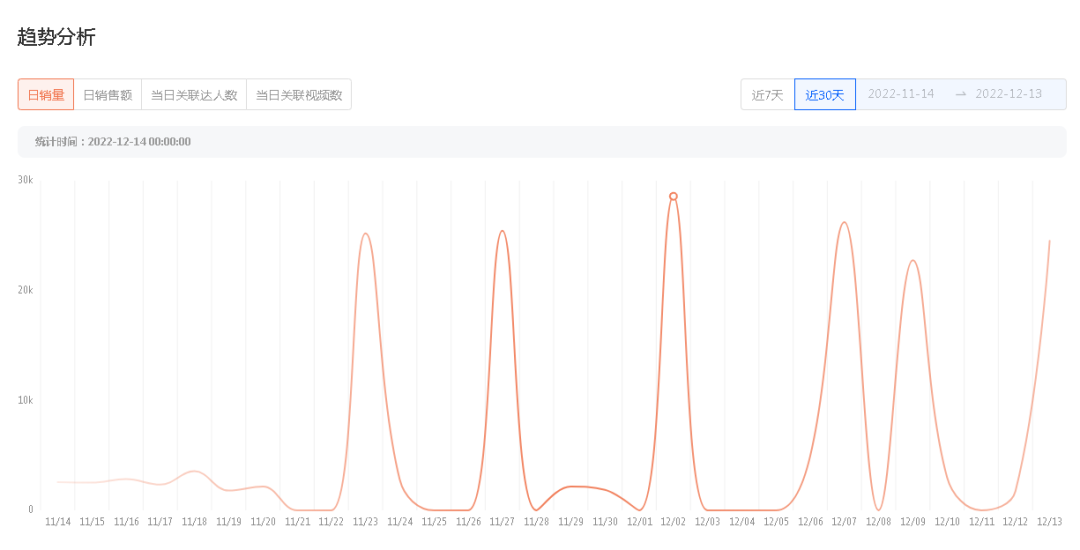This screenshot has height=550, width=1080.
Task: Open the 当日关联达人数 tab
Action: (194, 95)
